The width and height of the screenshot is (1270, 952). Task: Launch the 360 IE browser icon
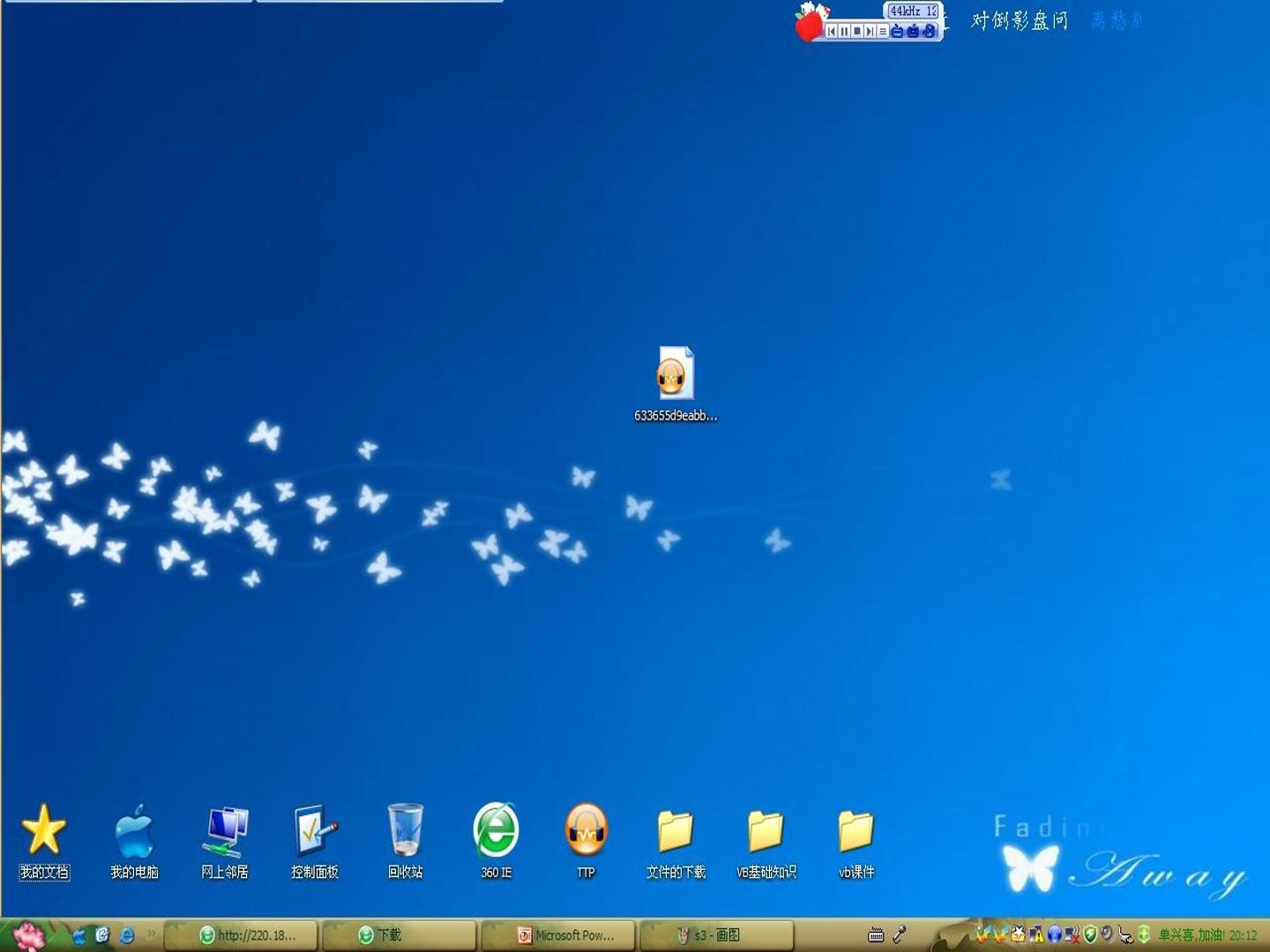(496, 840)
